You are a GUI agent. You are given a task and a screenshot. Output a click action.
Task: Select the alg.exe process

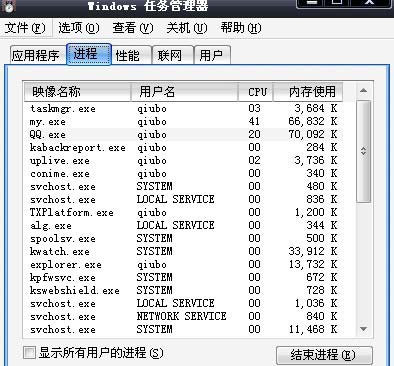(183, 226)
